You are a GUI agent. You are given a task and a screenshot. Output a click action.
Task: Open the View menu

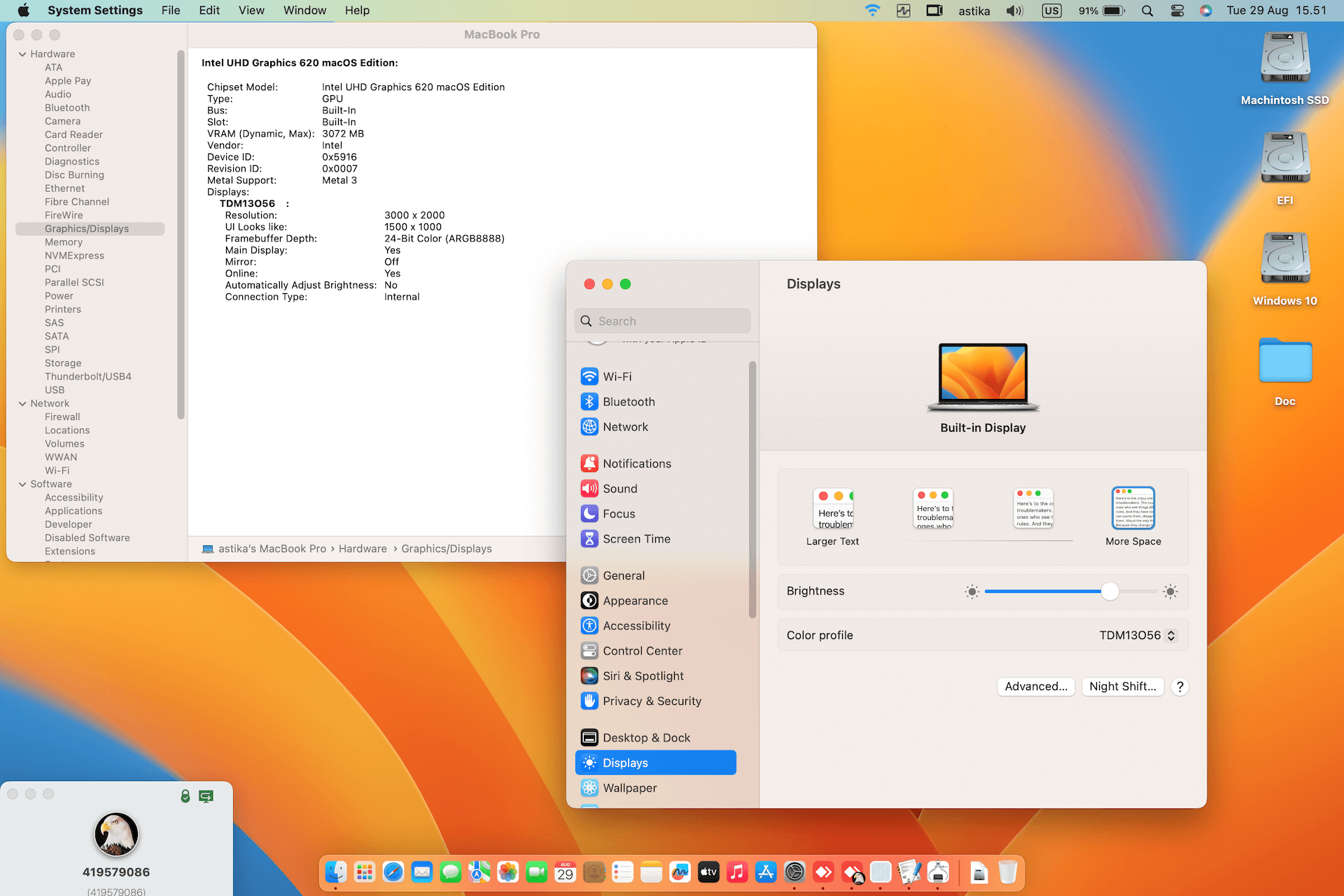(251, 10)
